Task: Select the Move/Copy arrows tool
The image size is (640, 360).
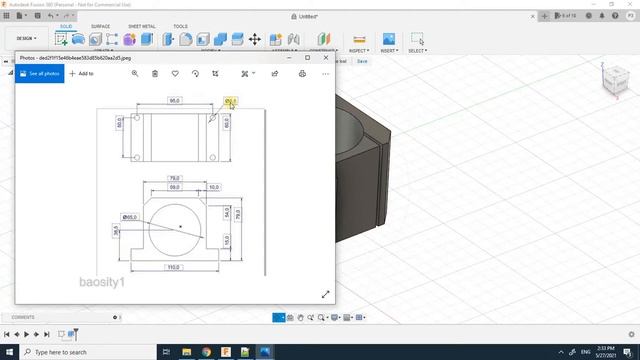Action: 255,39
